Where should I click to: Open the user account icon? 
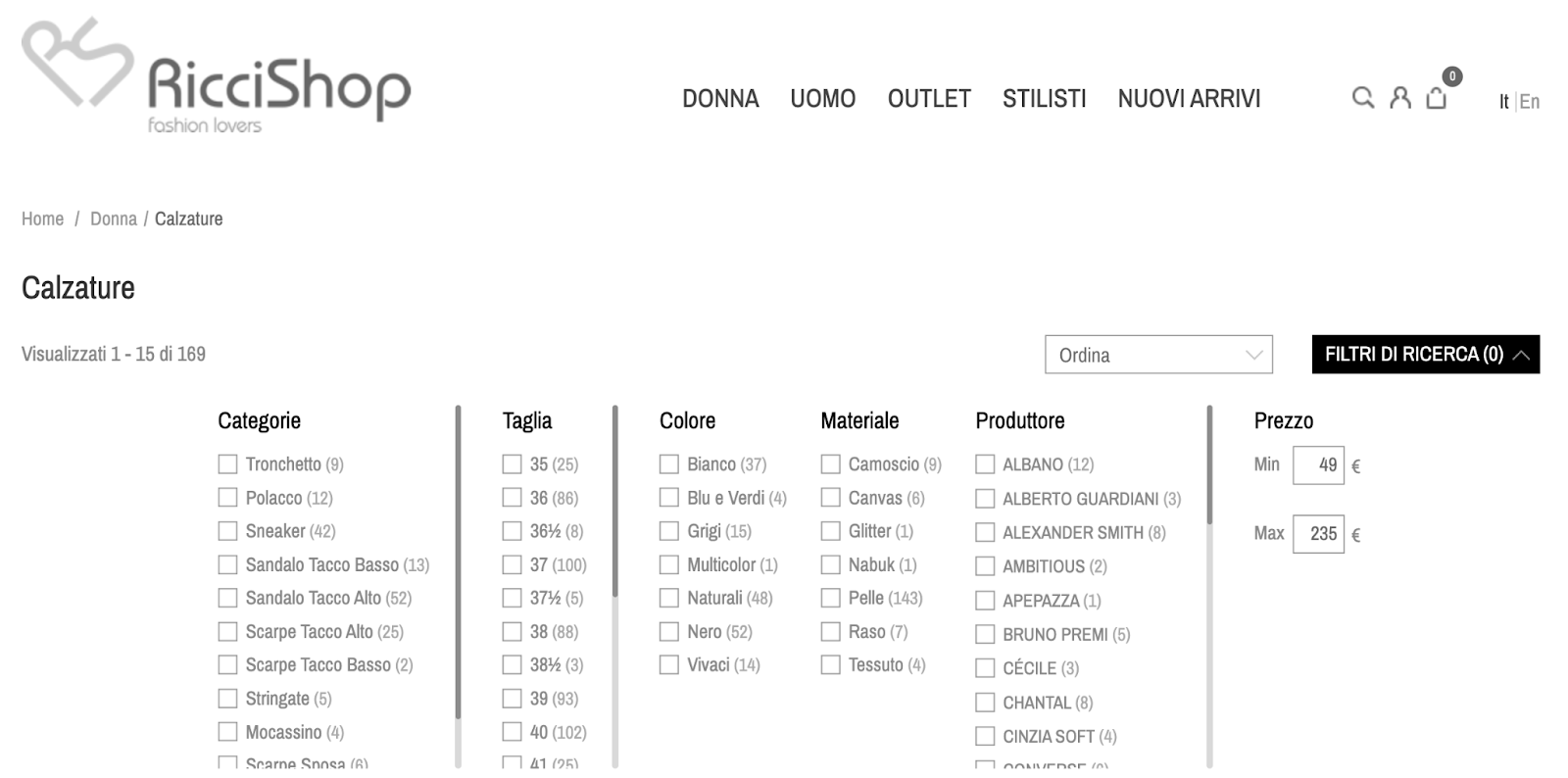coord(1400,98)
